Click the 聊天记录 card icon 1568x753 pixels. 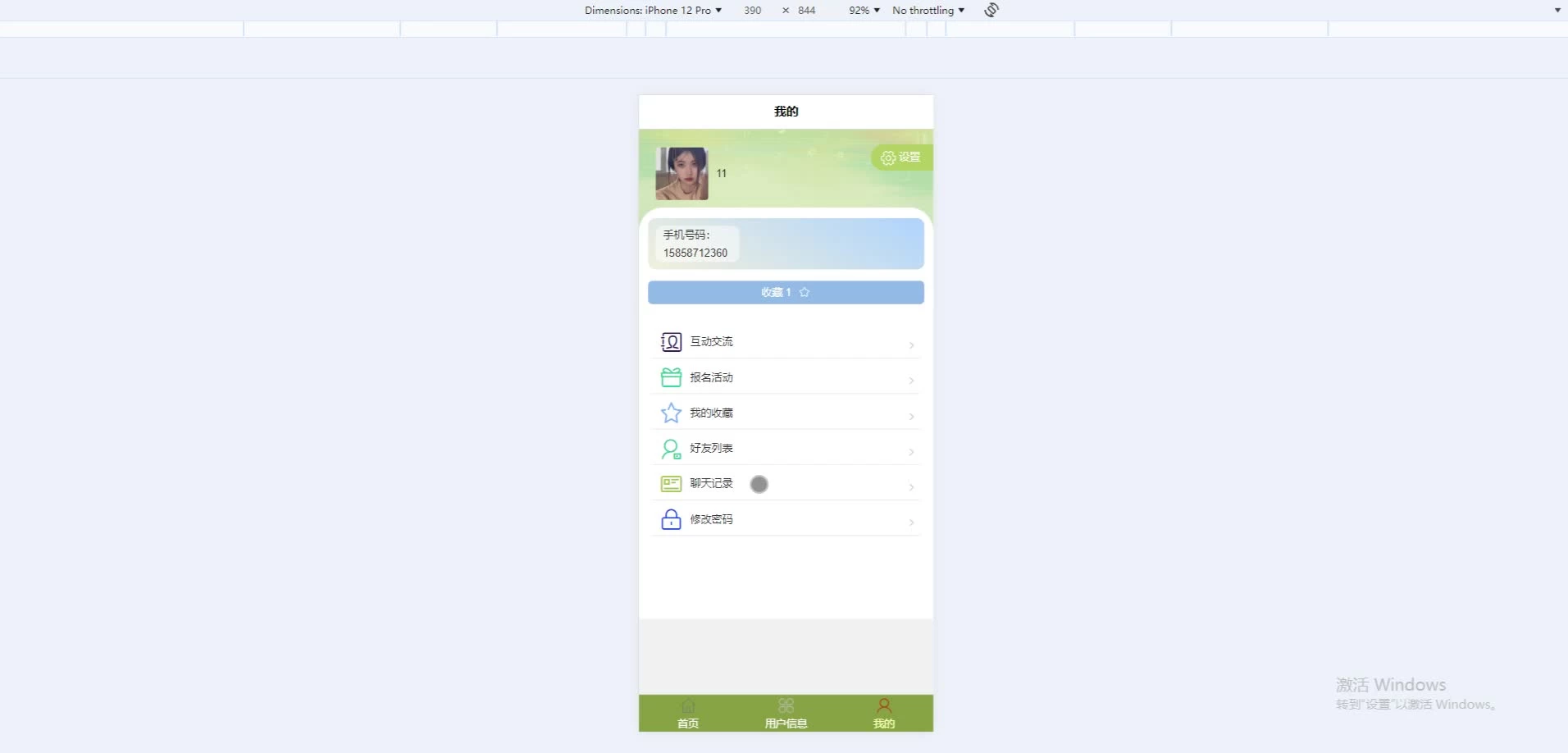[x=671, y=484]
